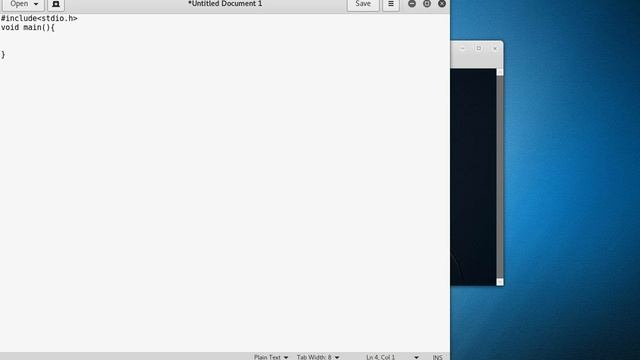Create a new document tab icon

[56, 4]
